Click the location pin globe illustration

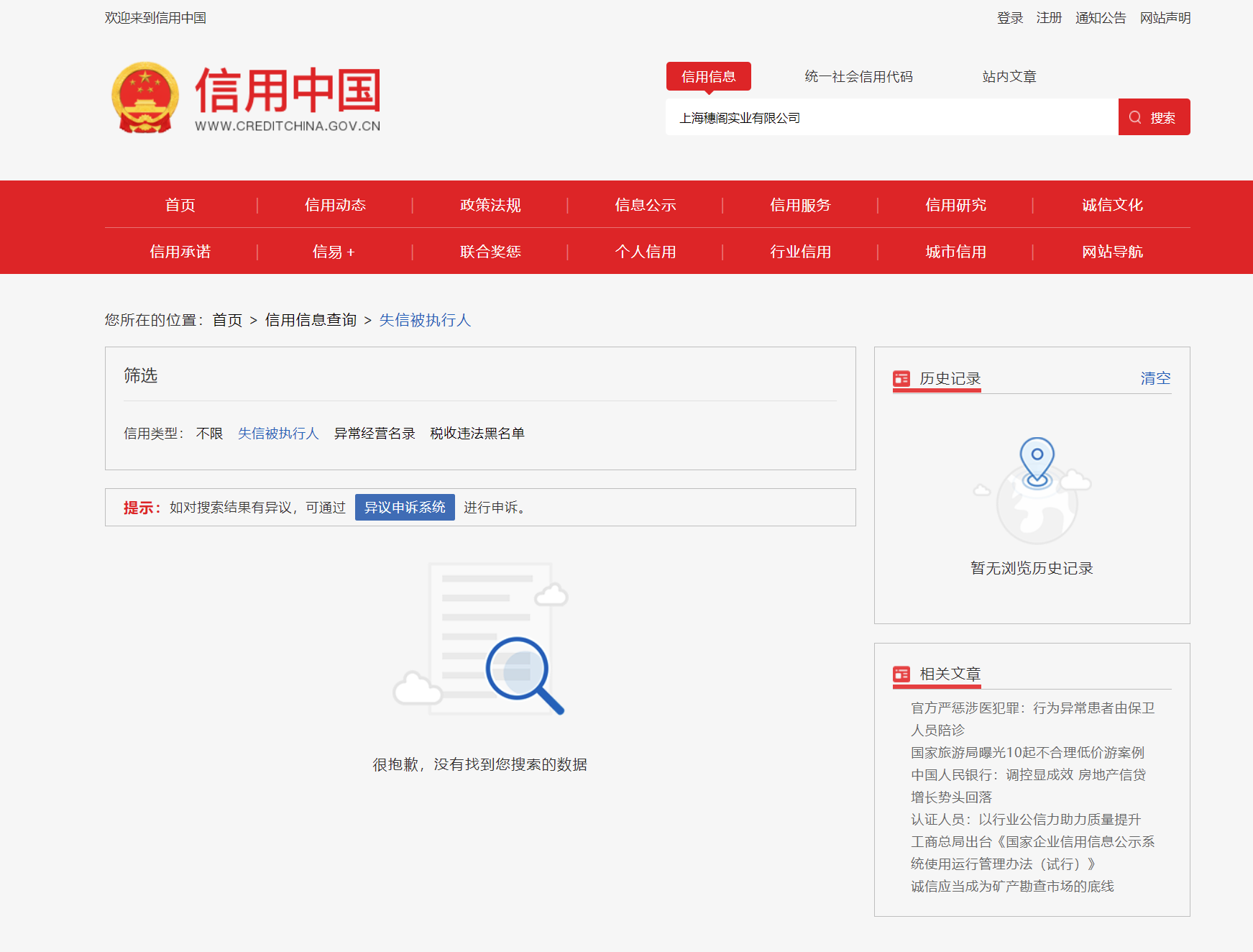(x=1036, y=490)
